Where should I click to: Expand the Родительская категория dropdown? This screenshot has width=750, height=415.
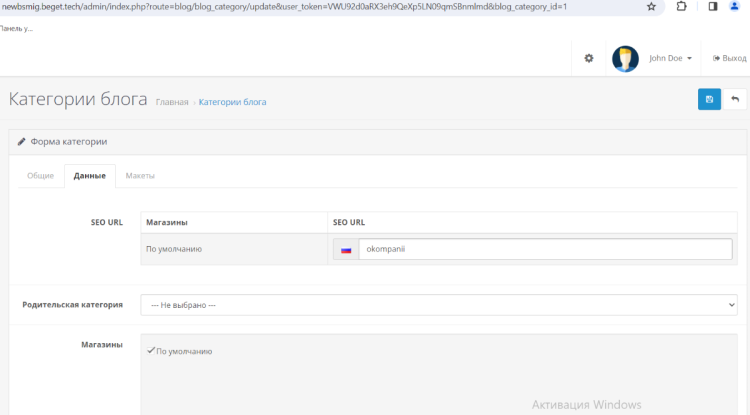(438, 304)
